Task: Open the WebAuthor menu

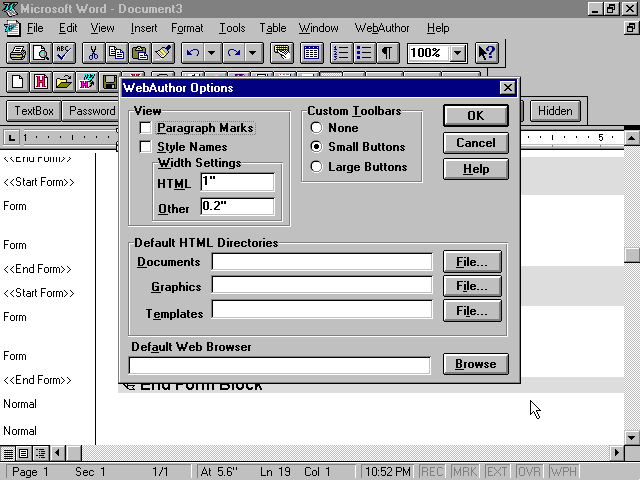Action: pyautogui.click(x=382, y=28)
